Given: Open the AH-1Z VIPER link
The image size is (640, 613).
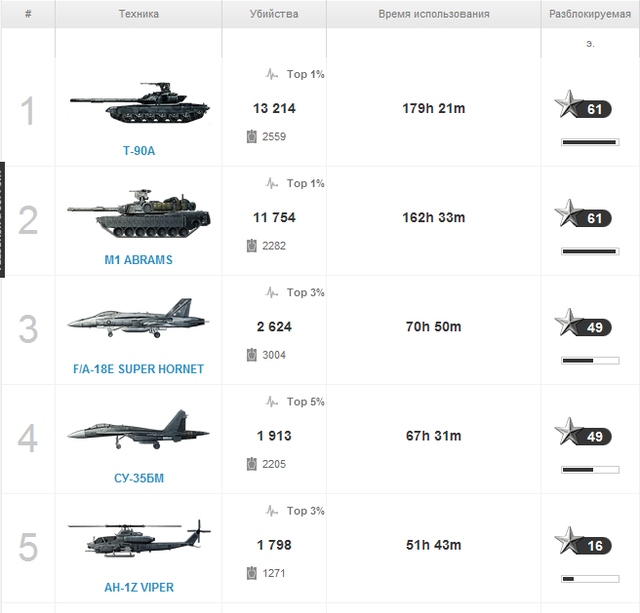Looking at the screenshot, I should coord(139,587).
